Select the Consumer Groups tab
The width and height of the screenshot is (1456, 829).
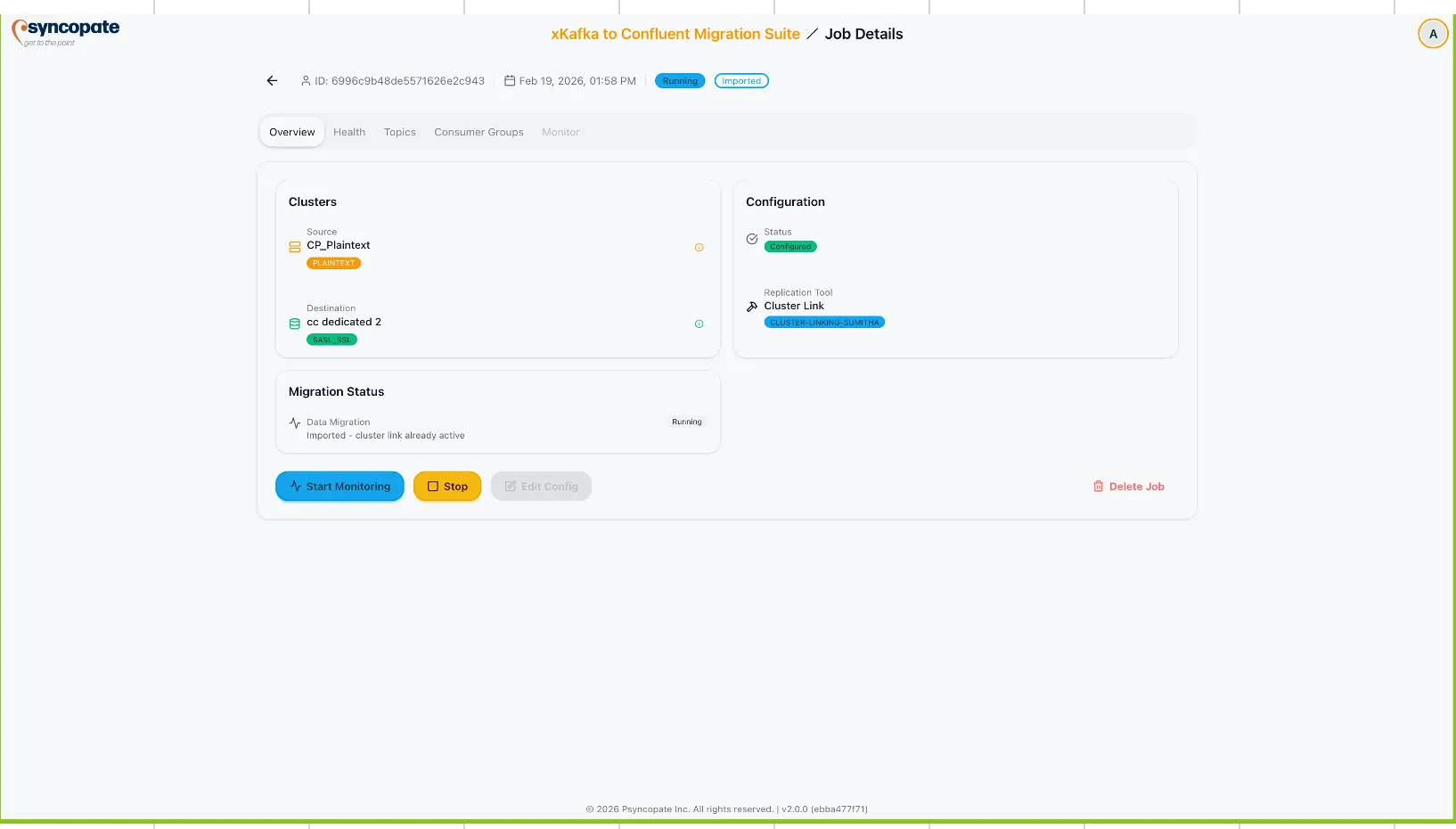coord(479,132)
